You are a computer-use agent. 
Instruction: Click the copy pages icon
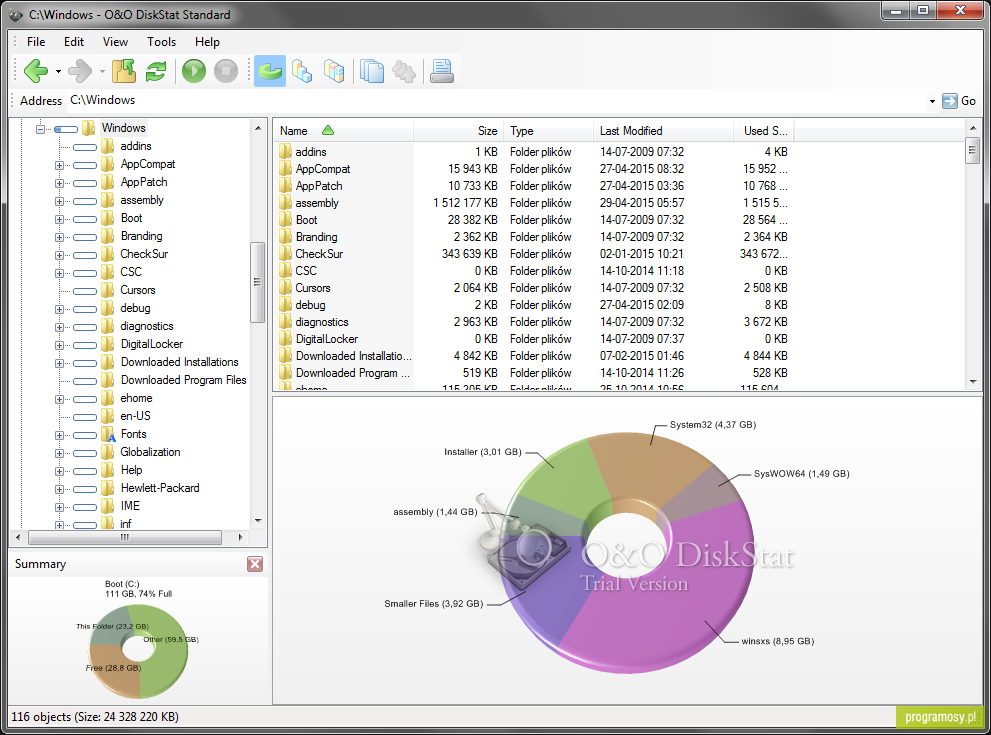point(372,71)
